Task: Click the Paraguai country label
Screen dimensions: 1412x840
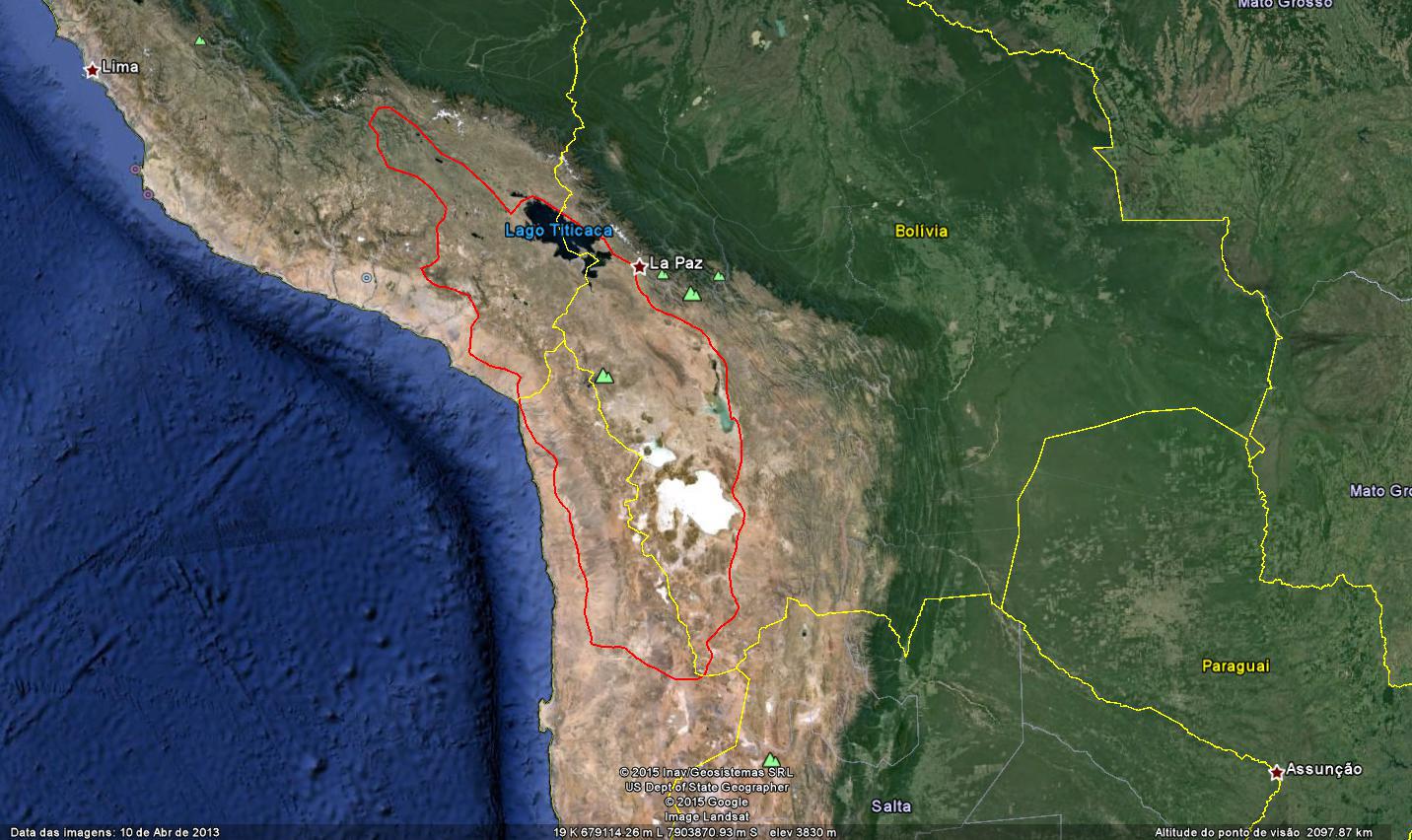Action: (x=1235, y=666)
